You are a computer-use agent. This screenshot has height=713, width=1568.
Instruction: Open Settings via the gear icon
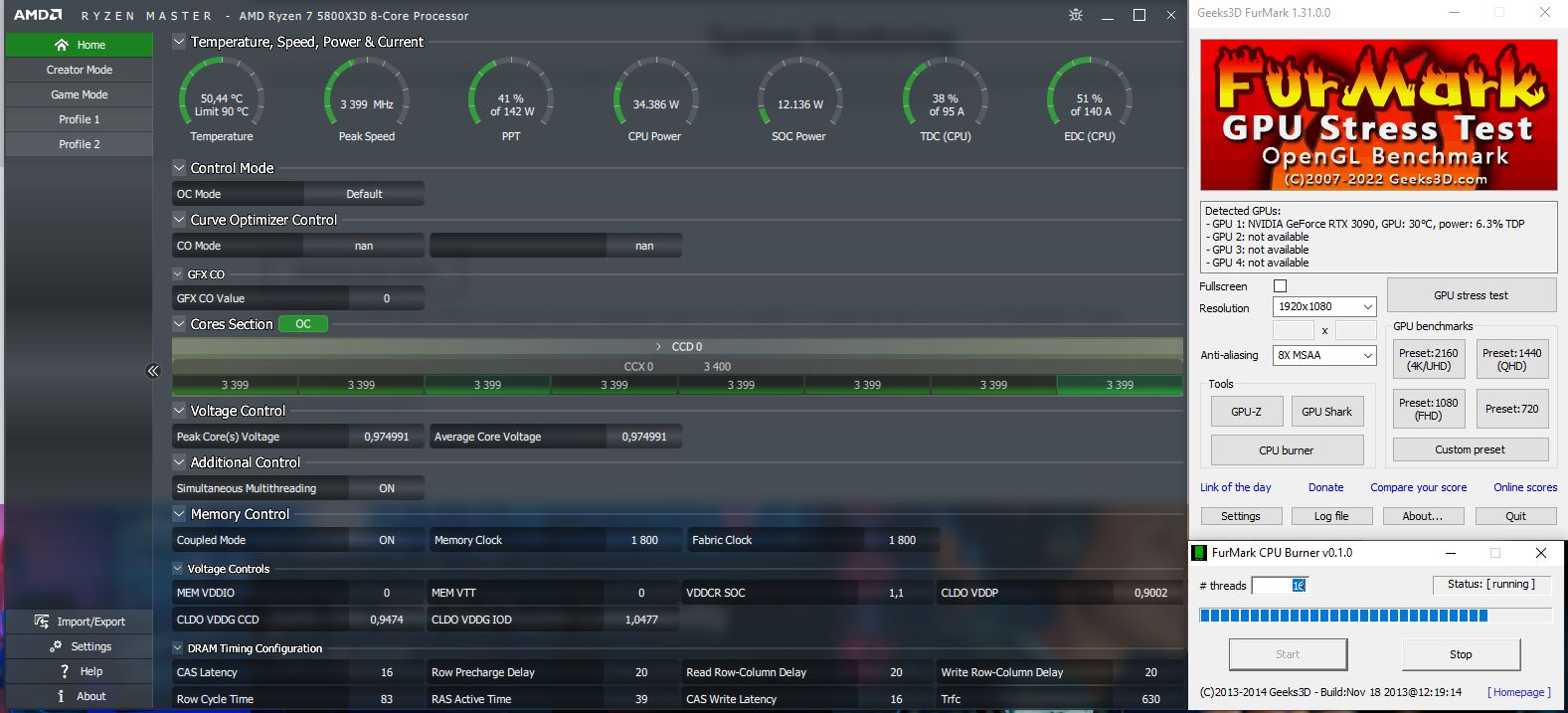pos(56,646)
